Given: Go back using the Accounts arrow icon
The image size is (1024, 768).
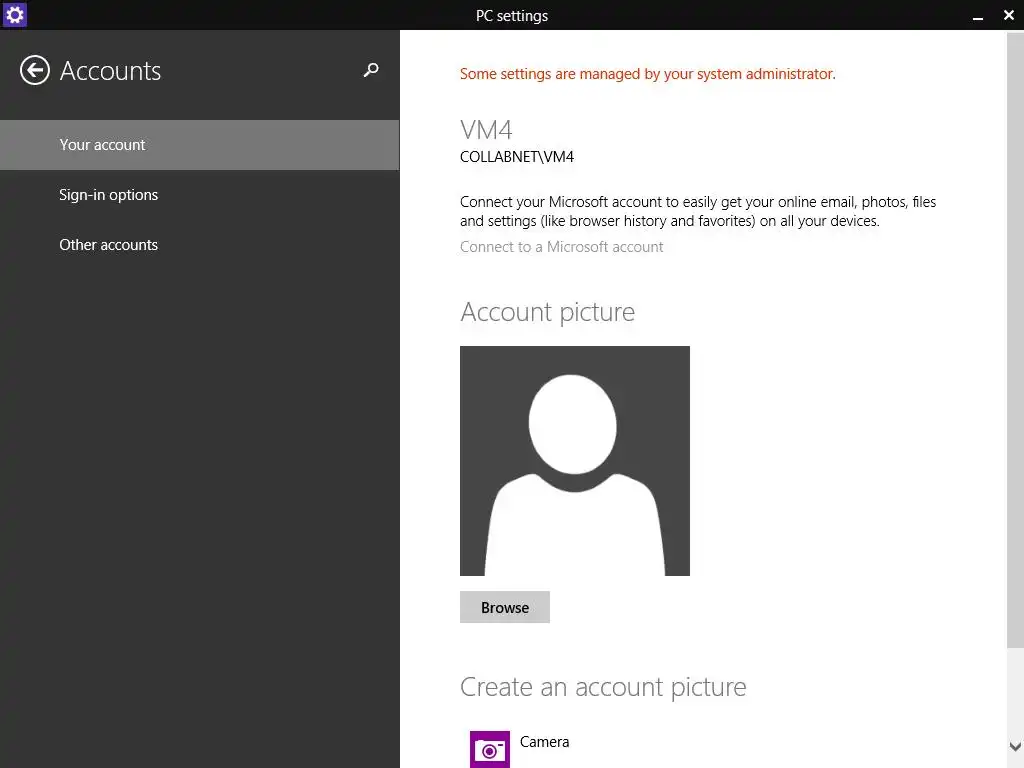Looking at the screenshot, I should tap(35, 71).
